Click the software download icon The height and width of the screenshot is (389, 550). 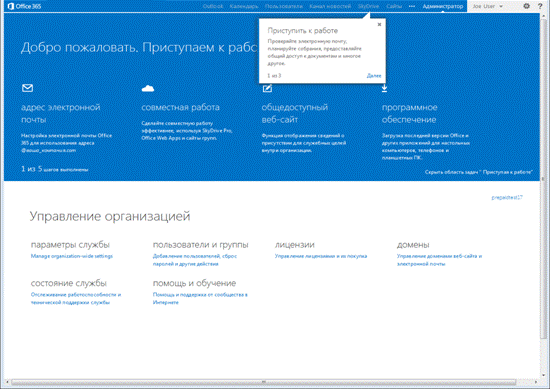384,88
